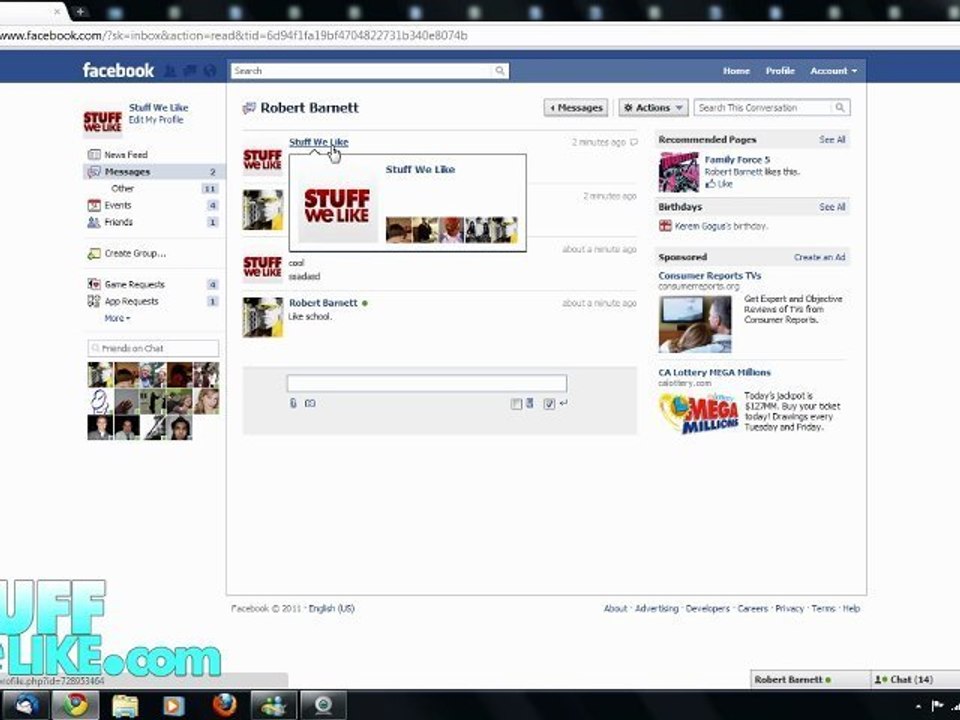The height and width of the screenshot is (720, 960).
Task: Launch Firefox from the taskbar
Action: coord(224,705)
